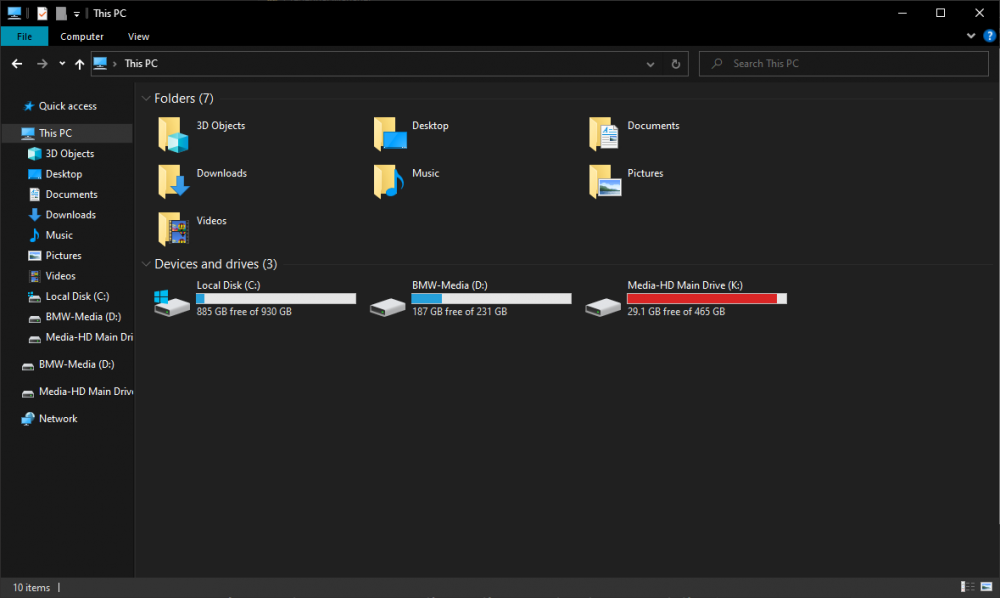Open the 3D Objects folder icon

(173, 134)
